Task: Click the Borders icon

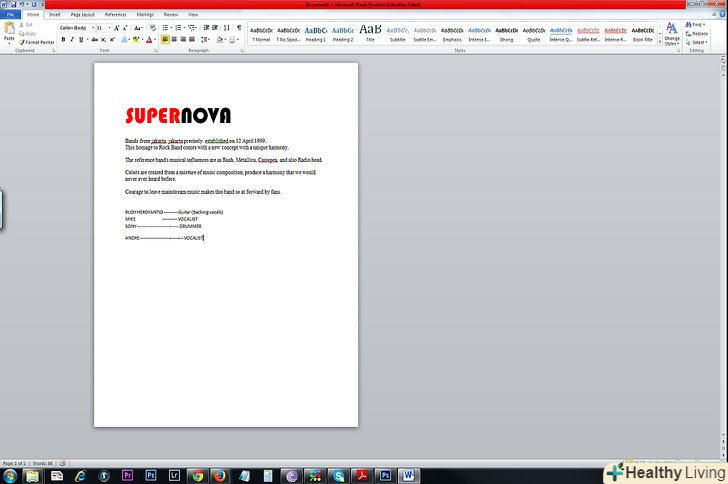Action: tap(234, 40)
